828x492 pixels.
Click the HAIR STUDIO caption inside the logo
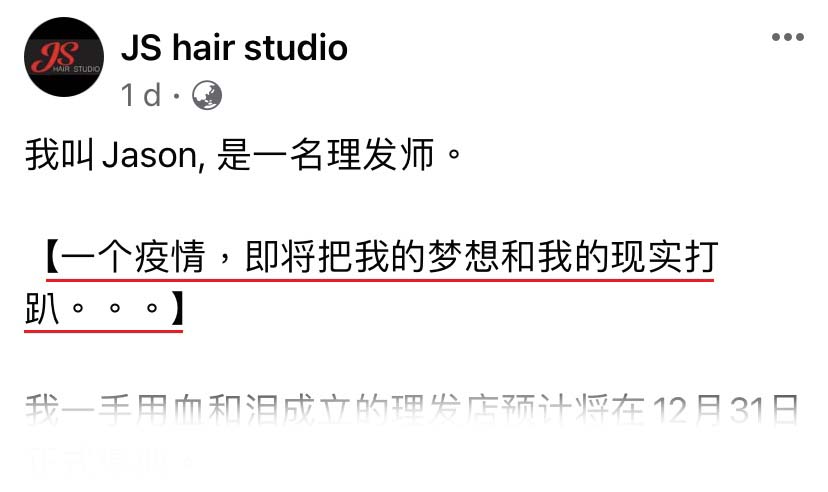click(76, 69)
